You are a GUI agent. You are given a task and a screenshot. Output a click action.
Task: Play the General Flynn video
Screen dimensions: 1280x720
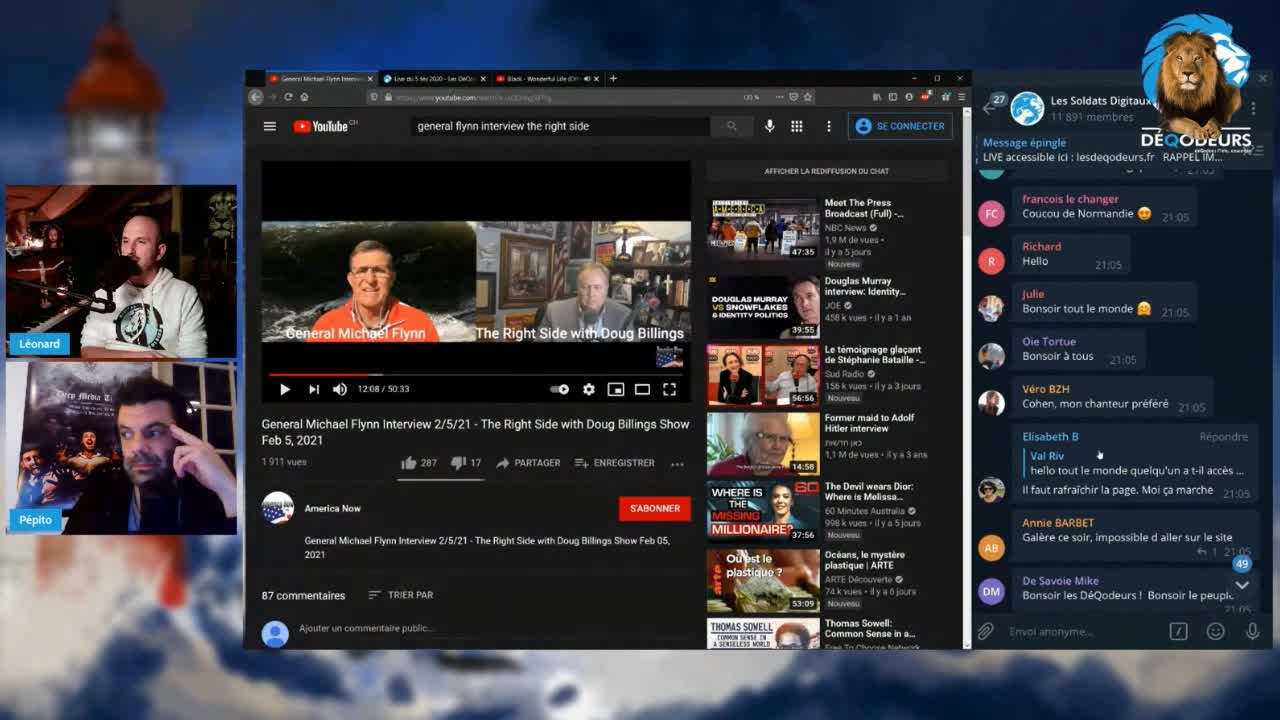point(285,389)
